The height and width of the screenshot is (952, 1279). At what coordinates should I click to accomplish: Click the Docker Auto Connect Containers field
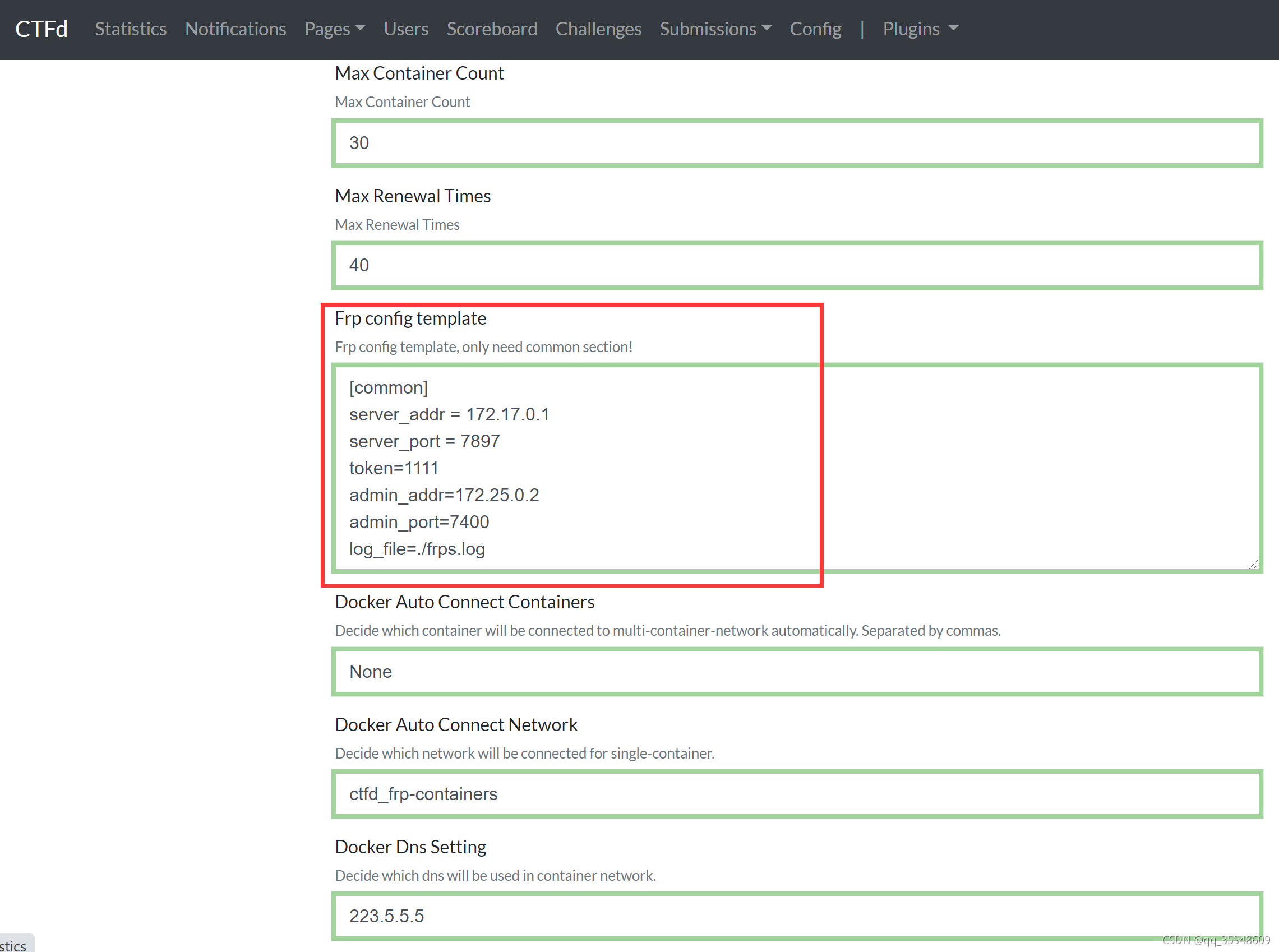point(797,671)
